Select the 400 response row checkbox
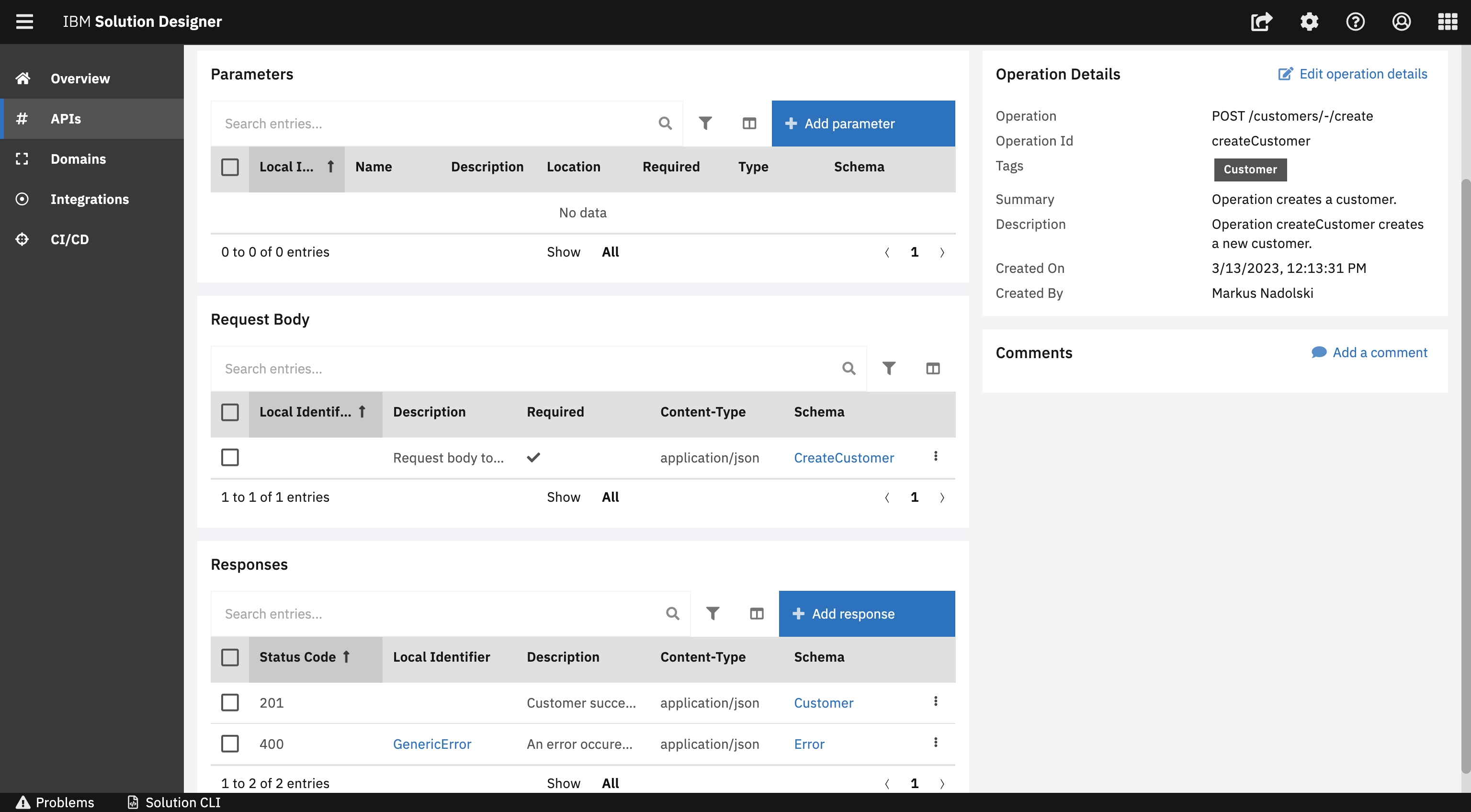Viewport: 1471px width, 812px height. tap(229, 744)
